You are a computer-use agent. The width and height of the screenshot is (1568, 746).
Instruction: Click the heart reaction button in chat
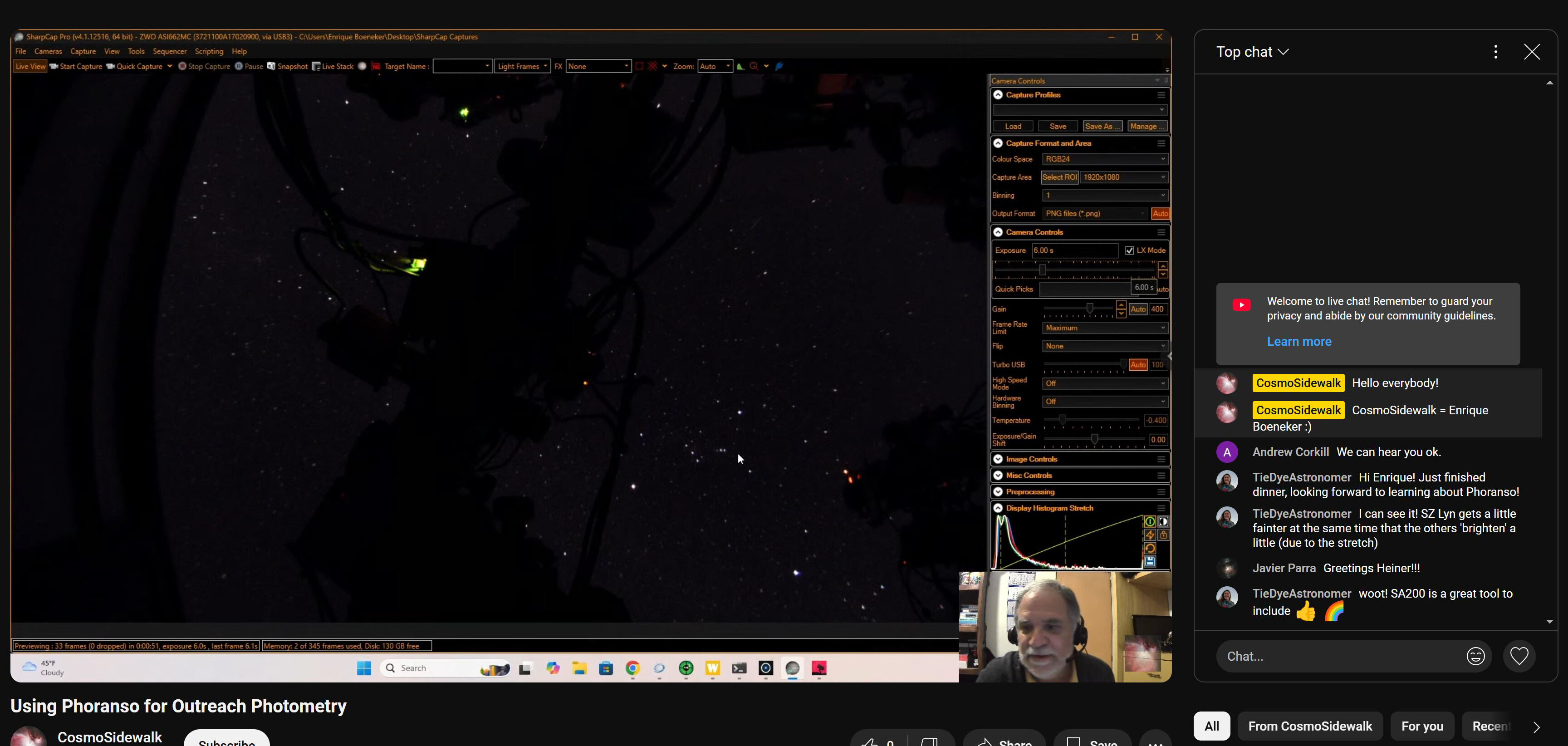[x=1519, y=656]
